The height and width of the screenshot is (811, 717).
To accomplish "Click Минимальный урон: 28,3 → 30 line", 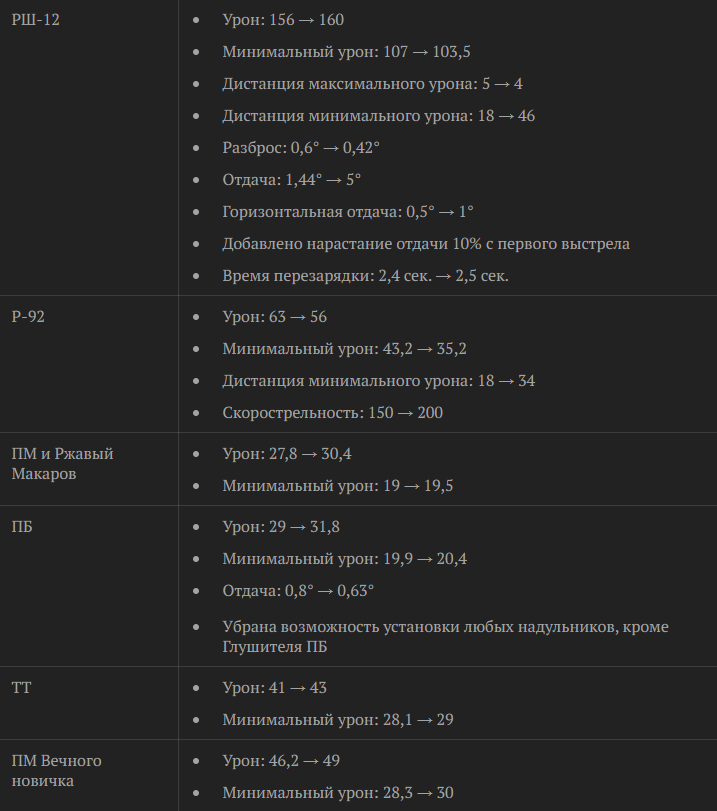I will click(338, 793).
